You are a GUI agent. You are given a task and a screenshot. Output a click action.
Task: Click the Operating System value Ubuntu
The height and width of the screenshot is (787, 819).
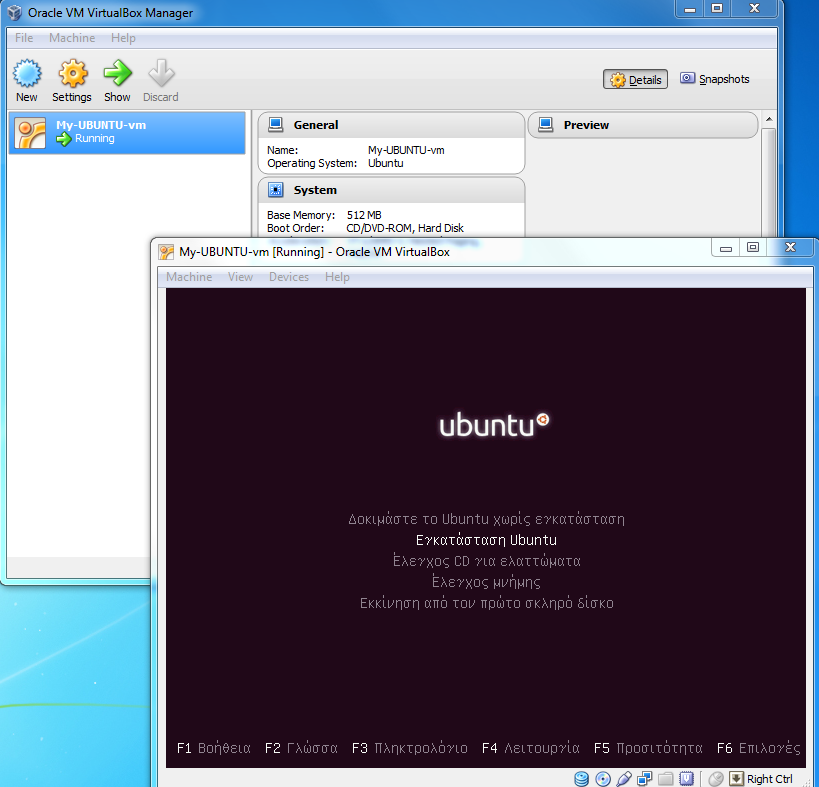(x=385, y=163)
